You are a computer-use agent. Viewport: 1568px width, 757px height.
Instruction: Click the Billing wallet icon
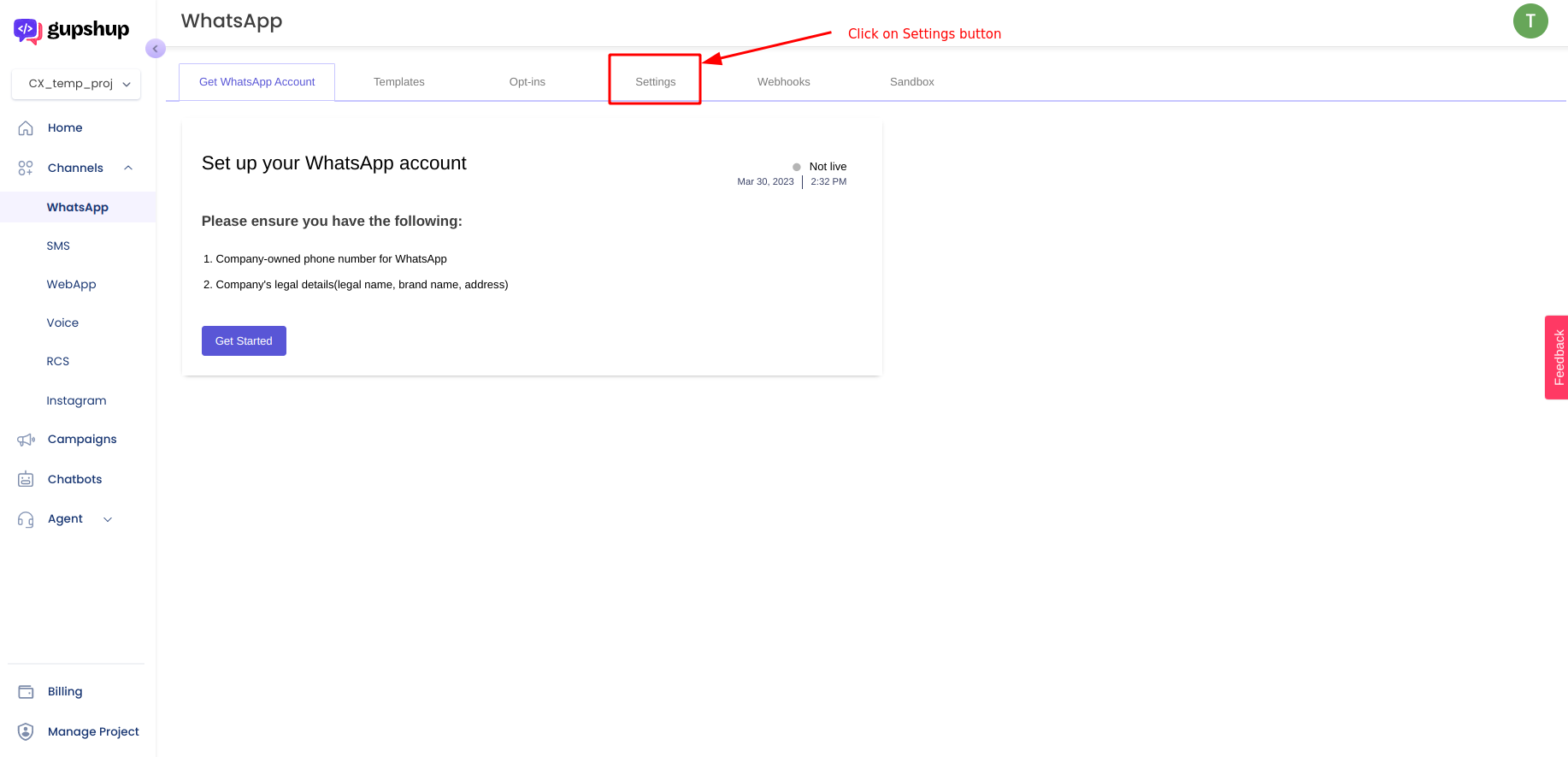pyautogui.click(x=26, y=692)
